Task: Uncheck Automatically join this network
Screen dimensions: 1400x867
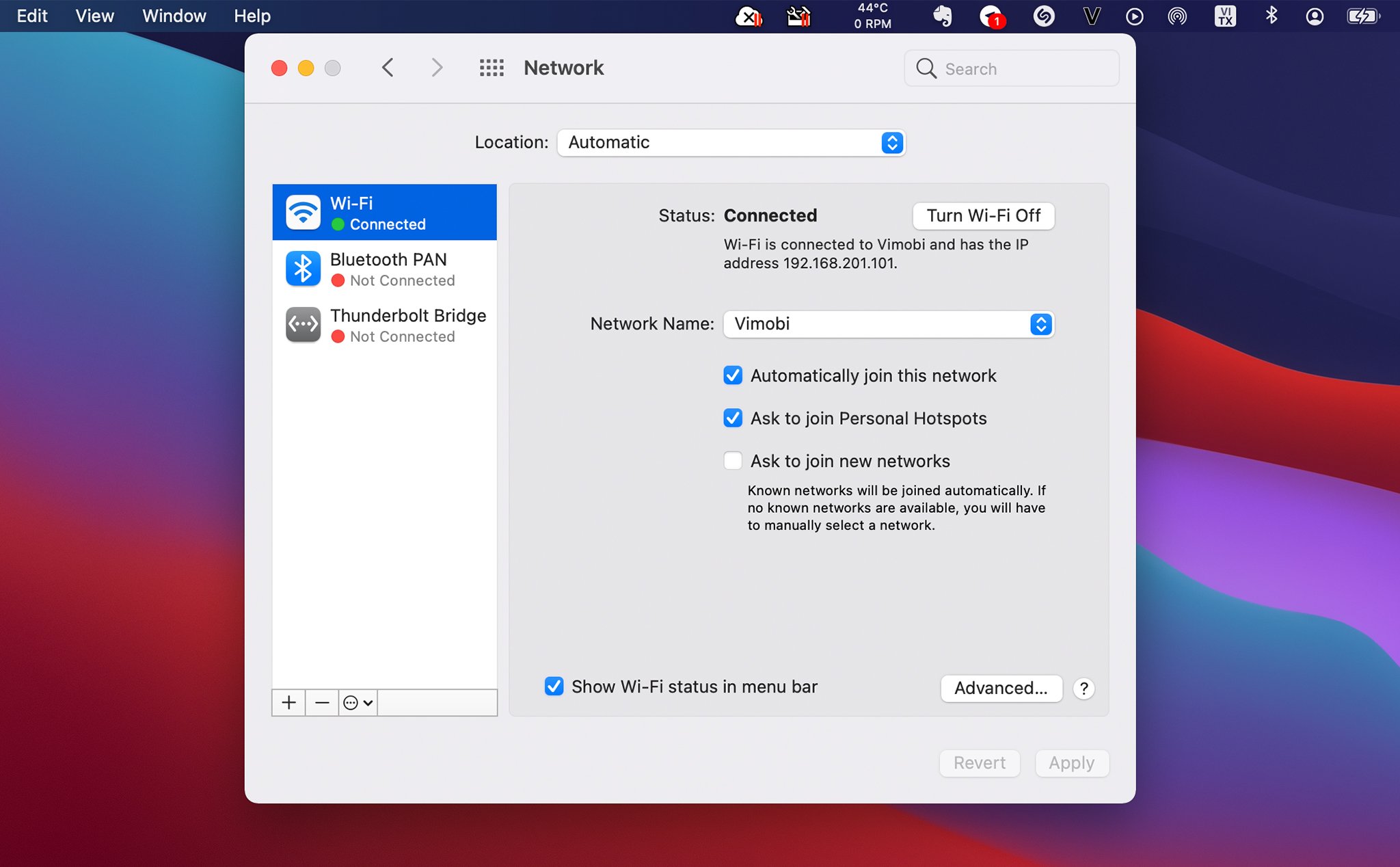Action: pos(733,375)
